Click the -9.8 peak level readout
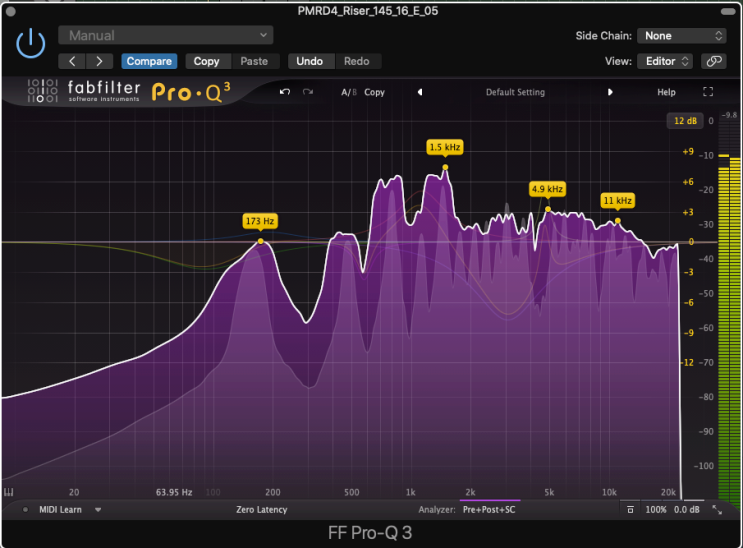This screenshot has height=548, width=743. (729, 115)
